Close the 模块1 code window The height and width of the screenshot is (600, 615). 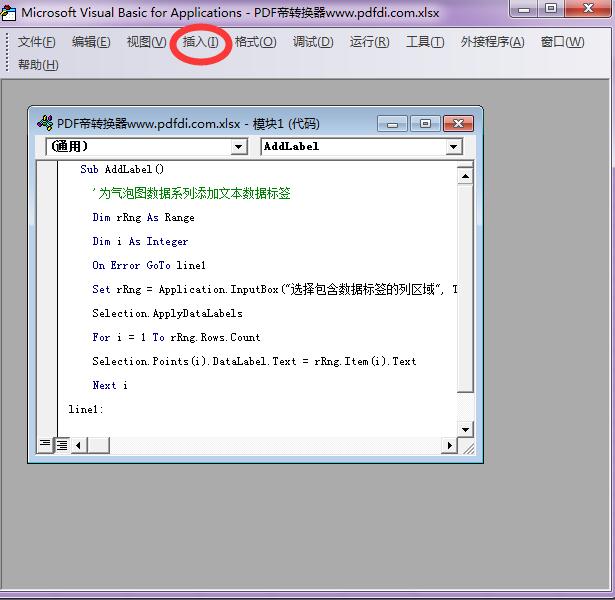point(458,124)
